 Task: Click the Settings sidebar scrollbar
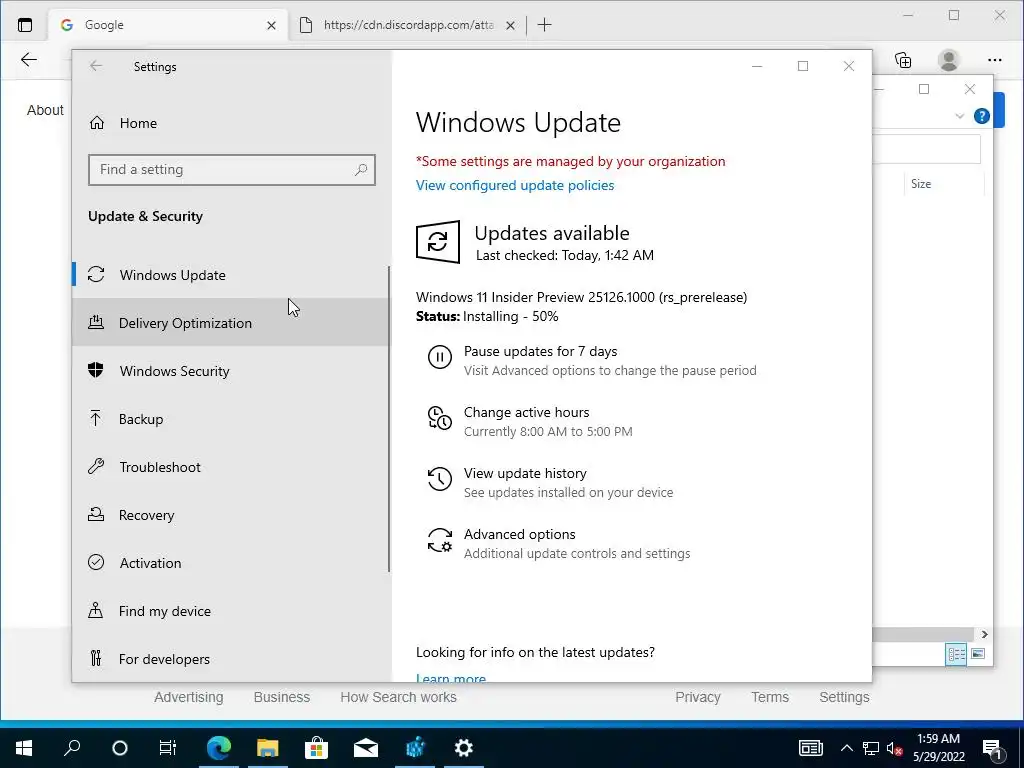pyautogui.click(x=389, y=419)
